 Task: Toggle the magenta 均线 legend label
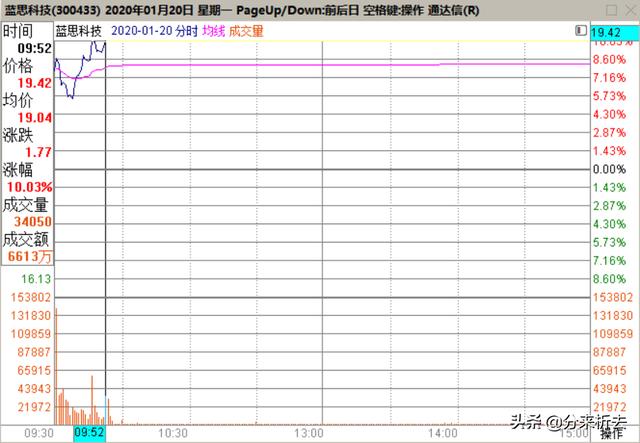213,32
